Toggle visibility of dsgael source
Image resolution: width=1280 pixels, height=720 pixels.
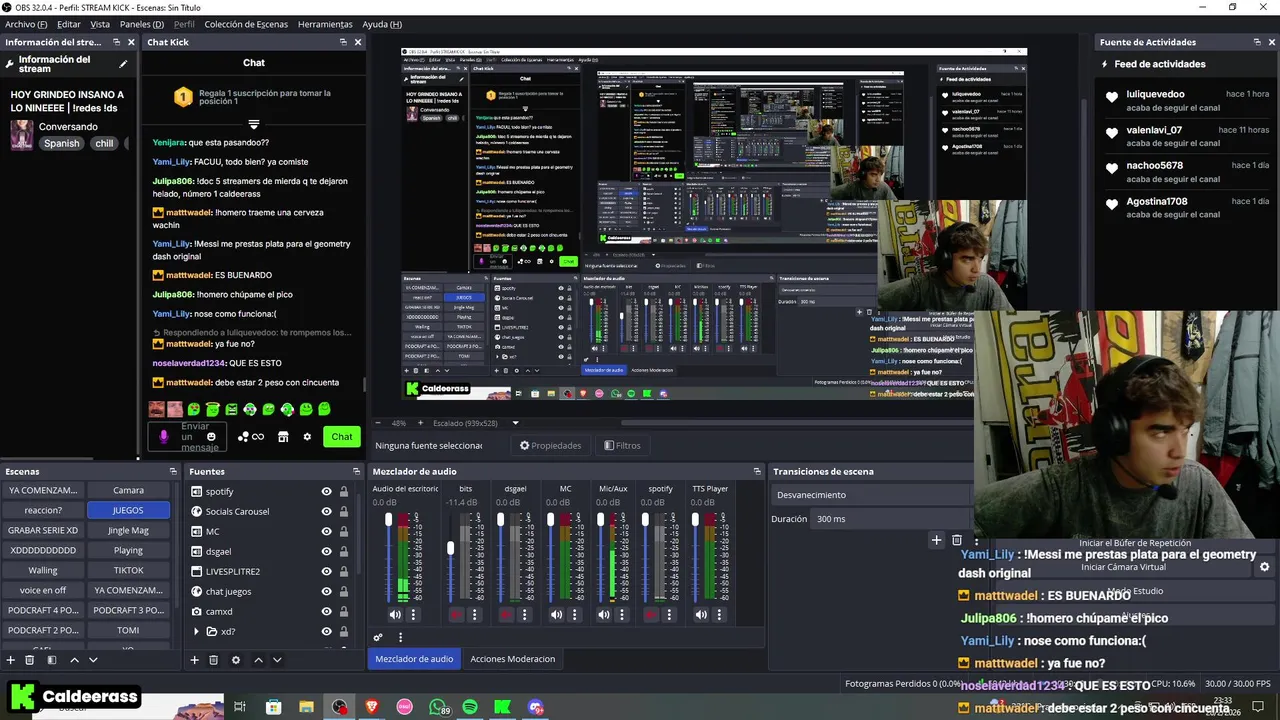(x=326, y=551)
